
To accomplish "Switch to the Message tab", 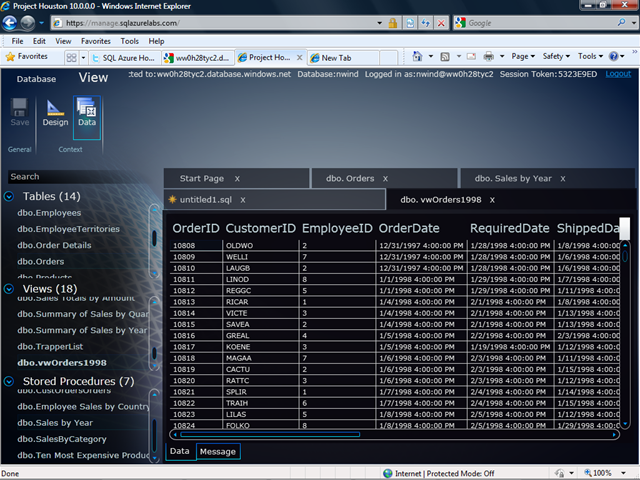I will [218, 452].
